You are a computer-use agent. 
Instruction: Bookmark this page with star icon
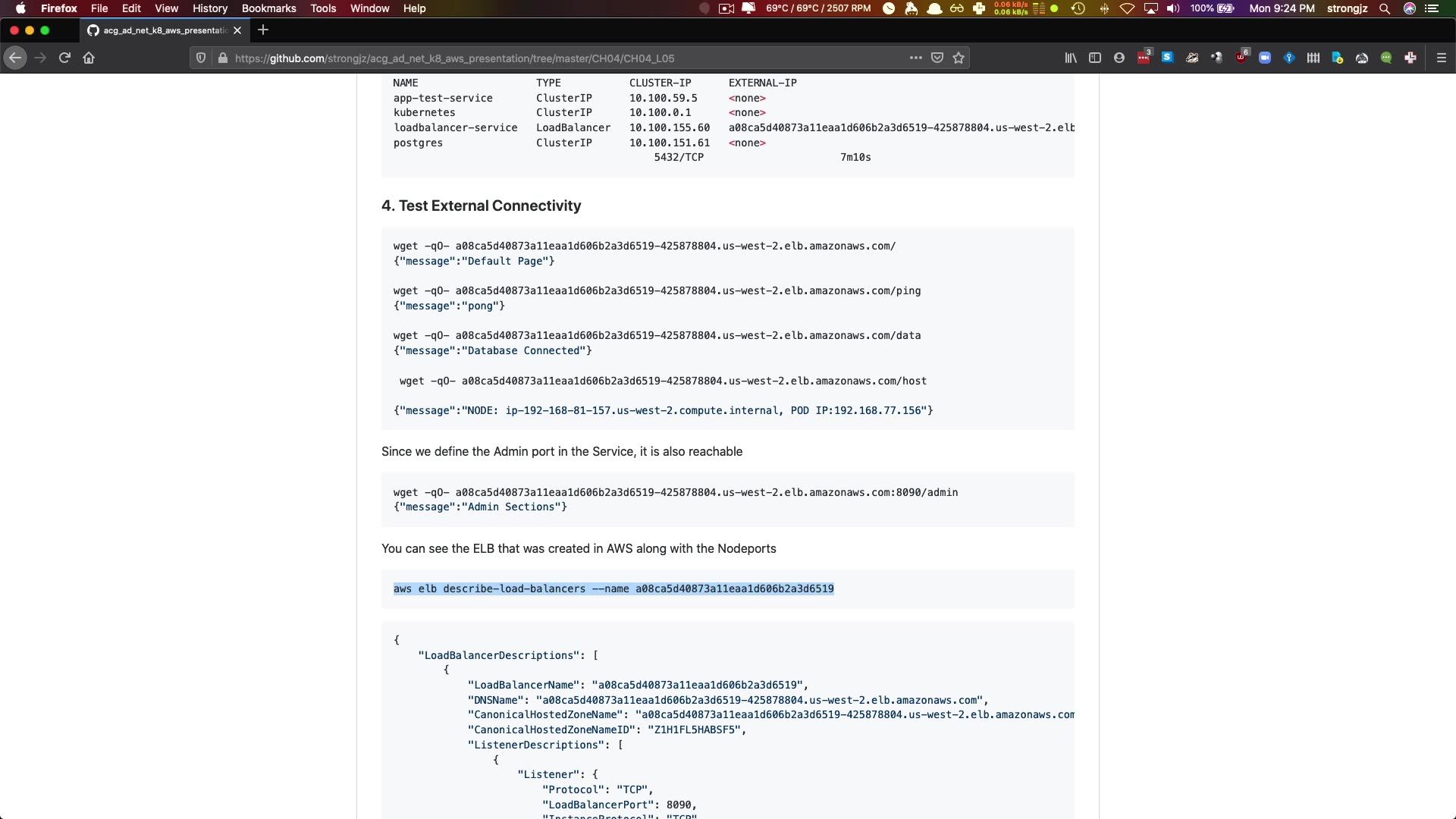click(959, 58)
